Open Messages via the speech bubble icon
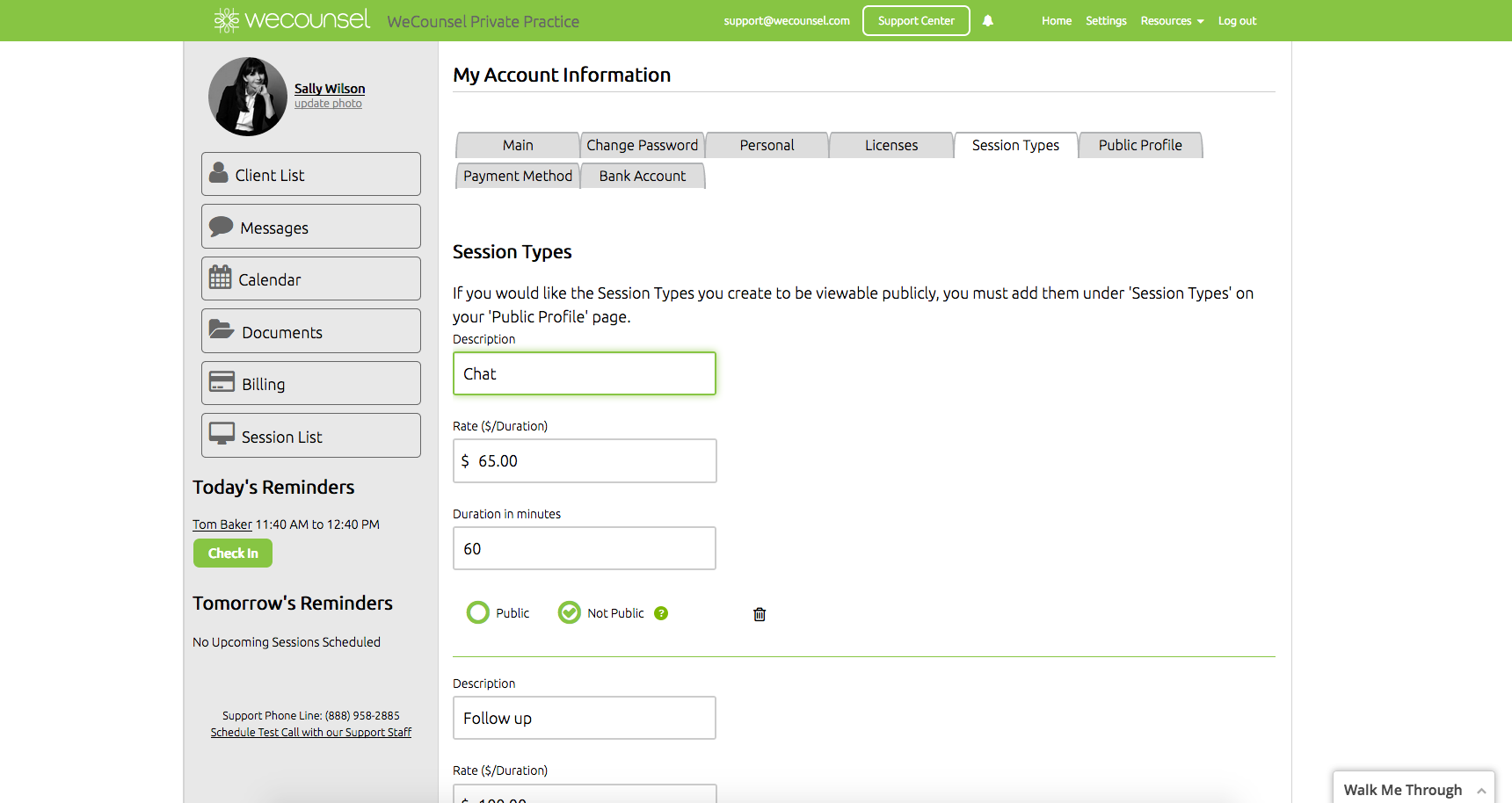This screenshot has width=1512, height=803. 221,227
